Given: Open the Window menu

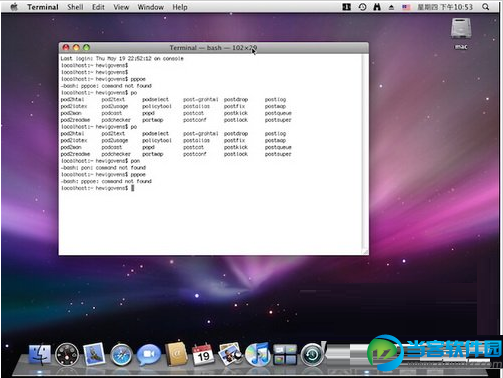Looking at the screenshot, I should click(151, 7).
